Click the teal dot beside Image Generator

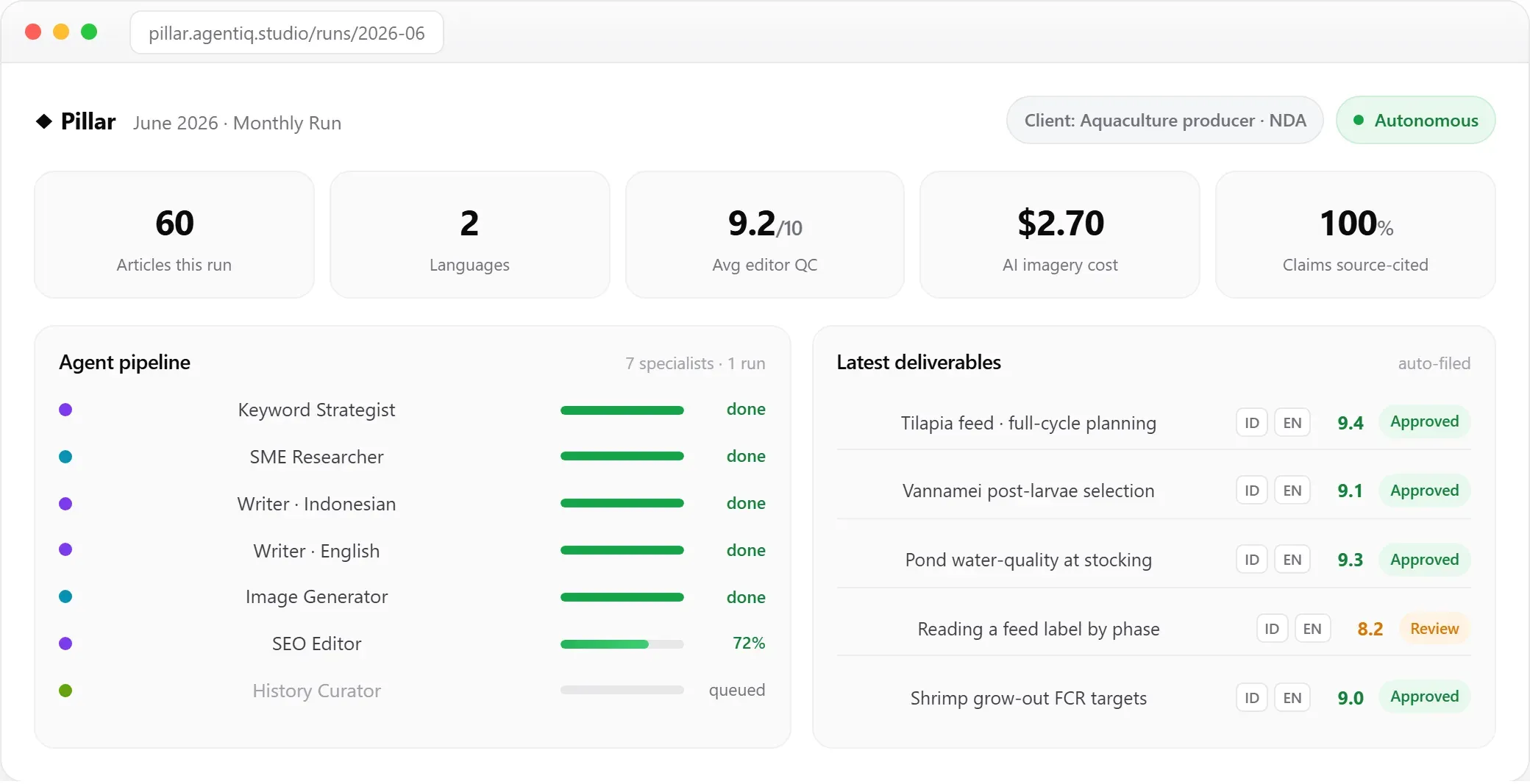coord(65,596)
